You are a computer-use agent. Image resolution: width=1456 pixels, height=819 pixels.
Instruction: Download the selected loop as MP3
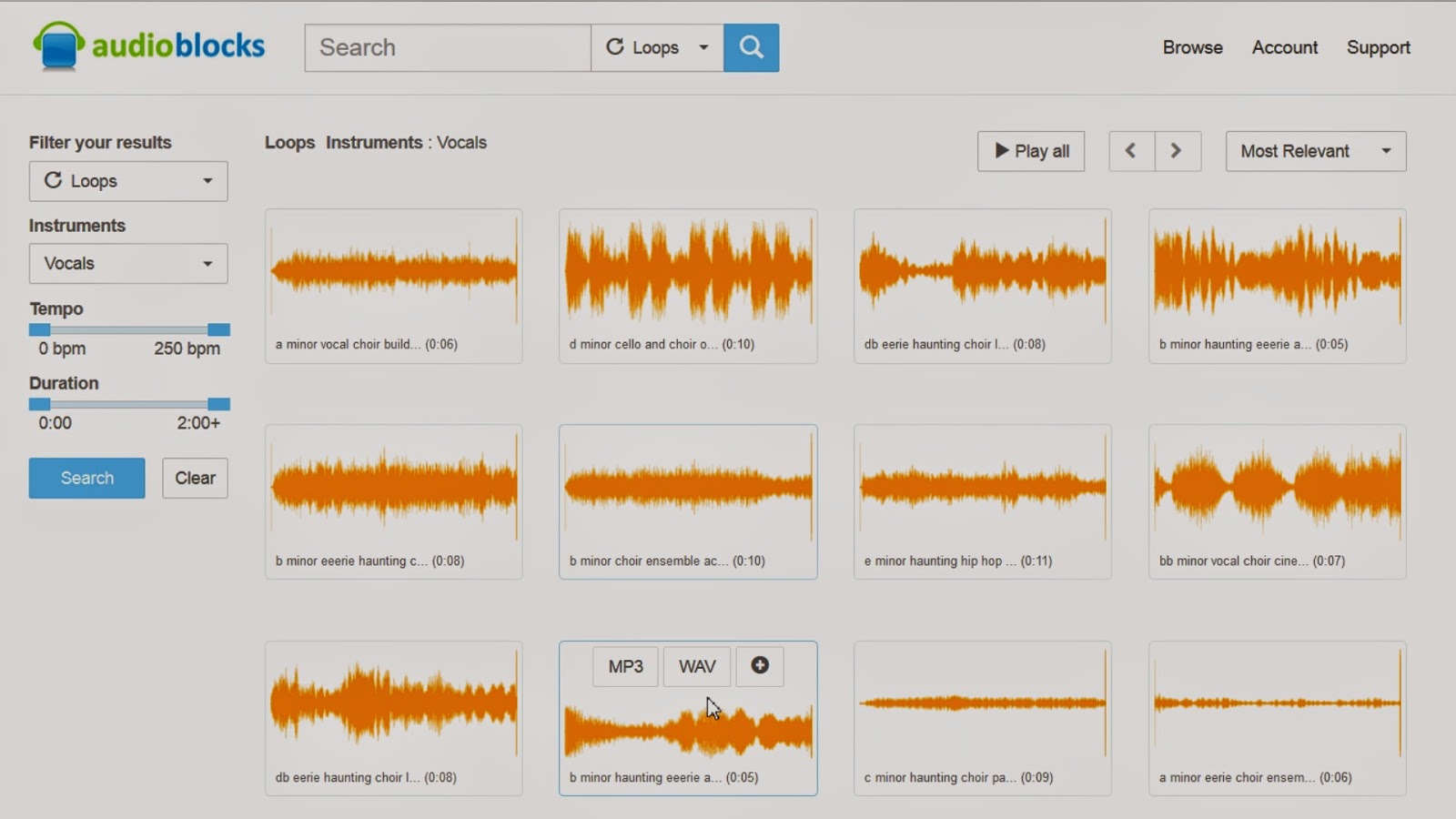pos(625,666)
